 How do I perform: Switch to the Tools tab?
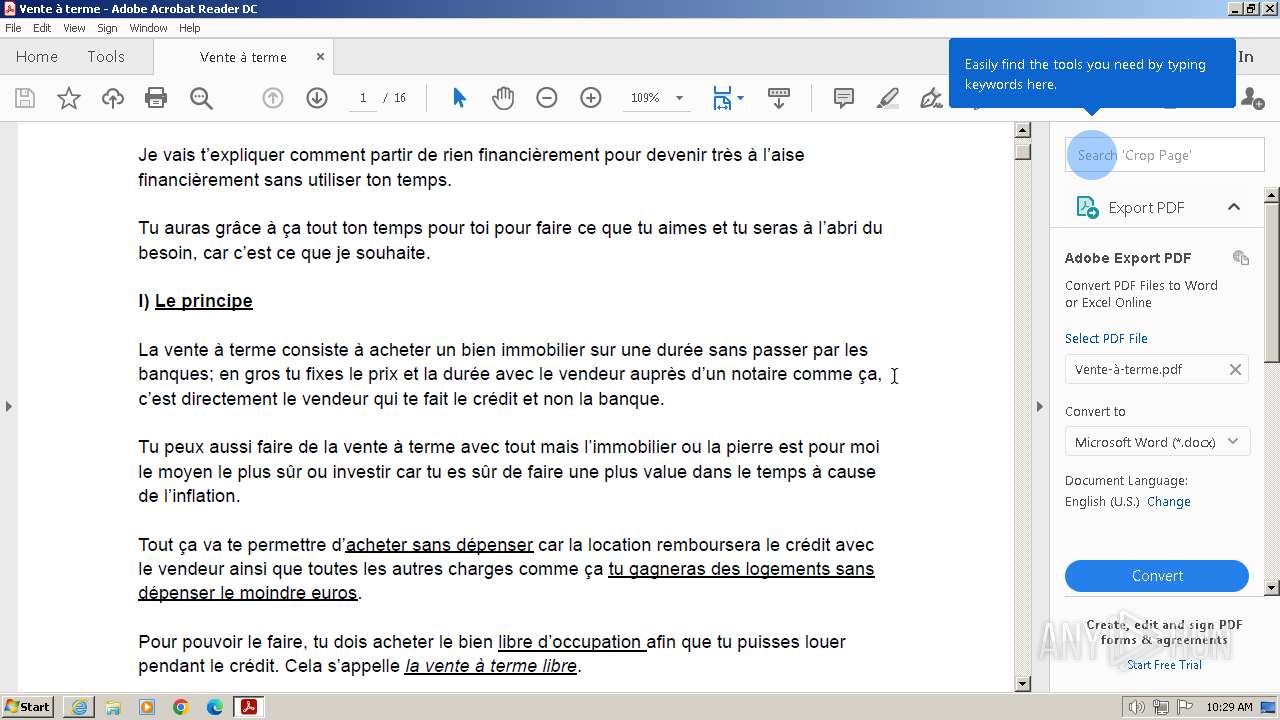(105, 57)
